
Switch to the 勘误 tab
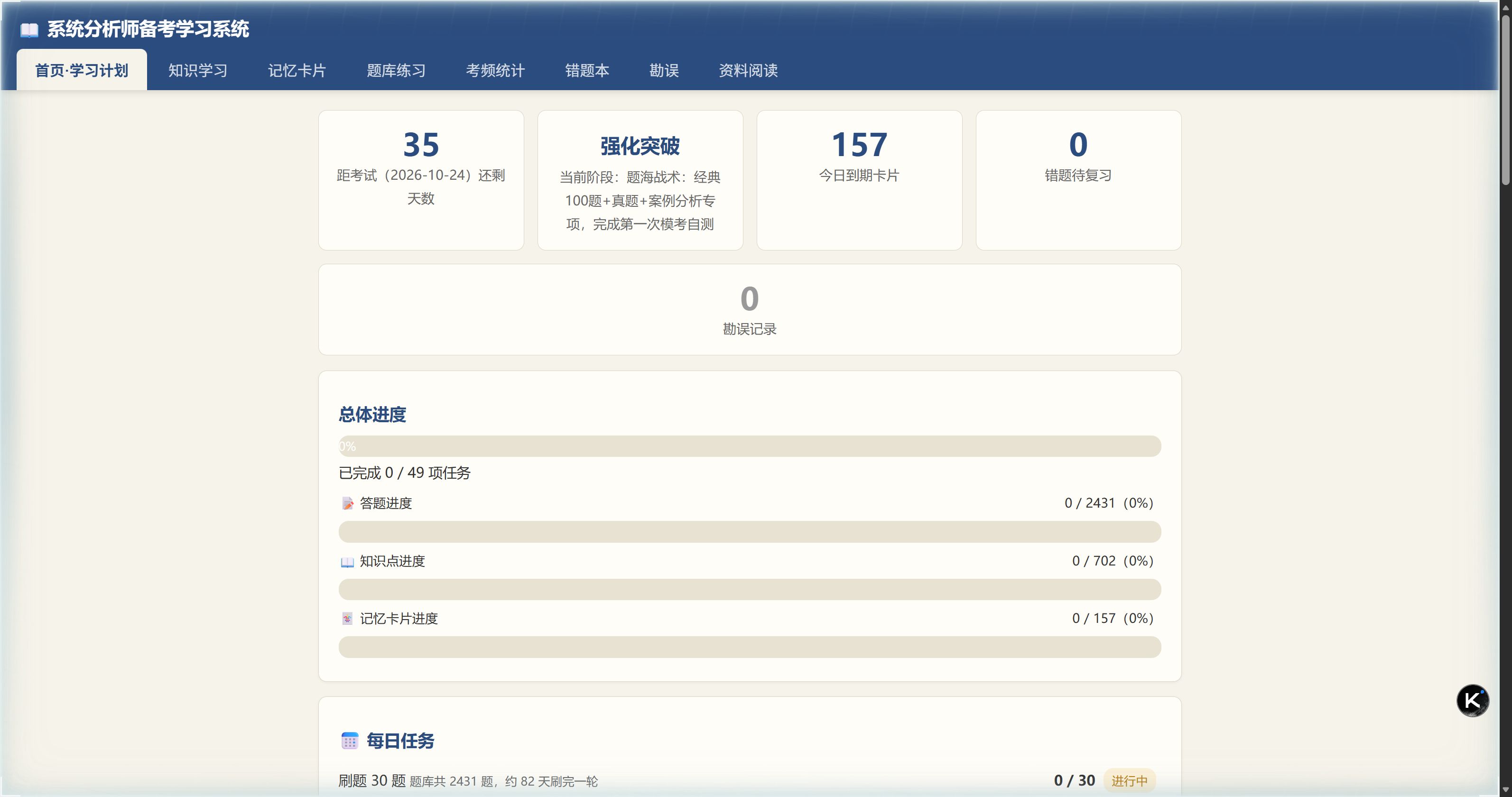coord(664,70)
